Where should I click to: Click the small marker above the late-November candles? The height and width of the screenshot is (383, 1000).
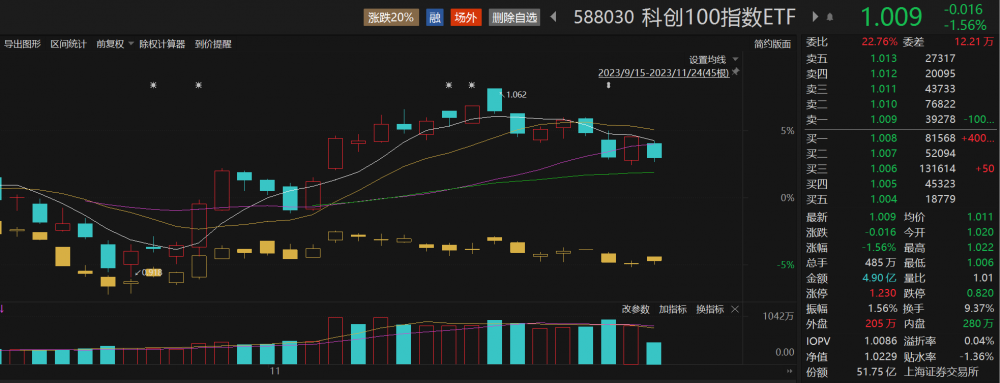608,85
